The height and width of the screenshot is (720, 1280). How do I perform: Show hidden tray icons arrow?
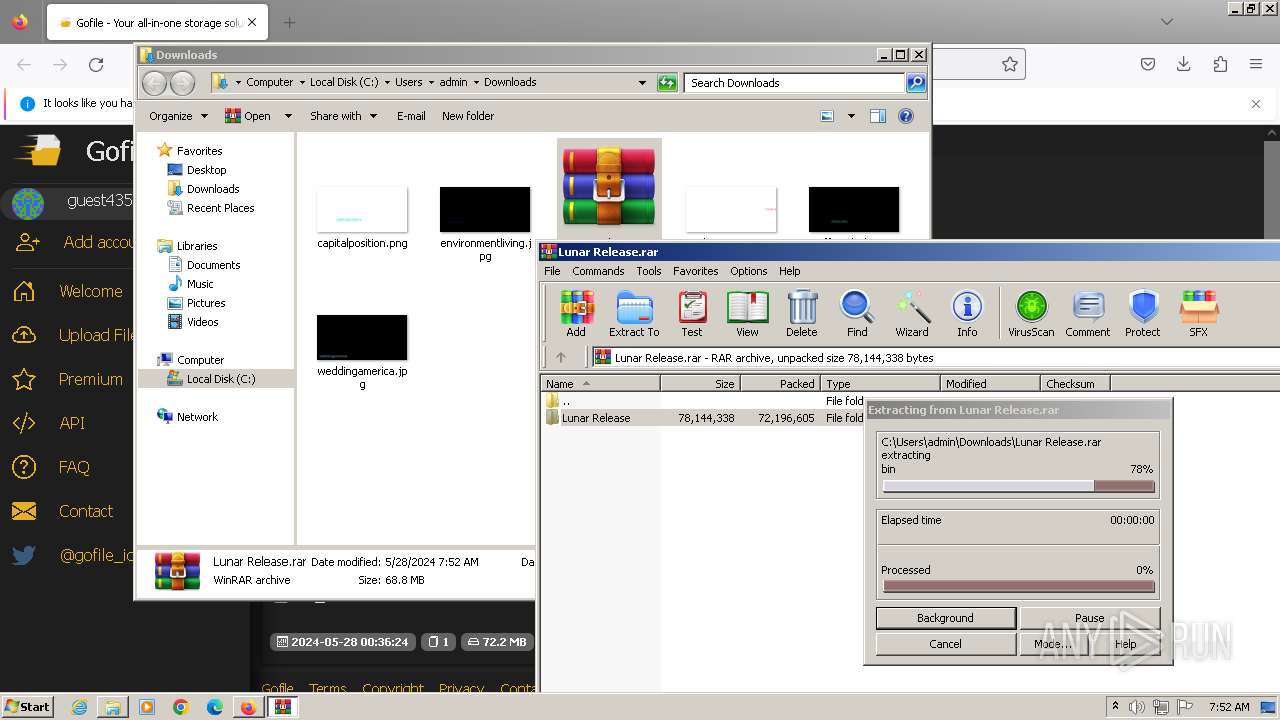click(1116, 707)
